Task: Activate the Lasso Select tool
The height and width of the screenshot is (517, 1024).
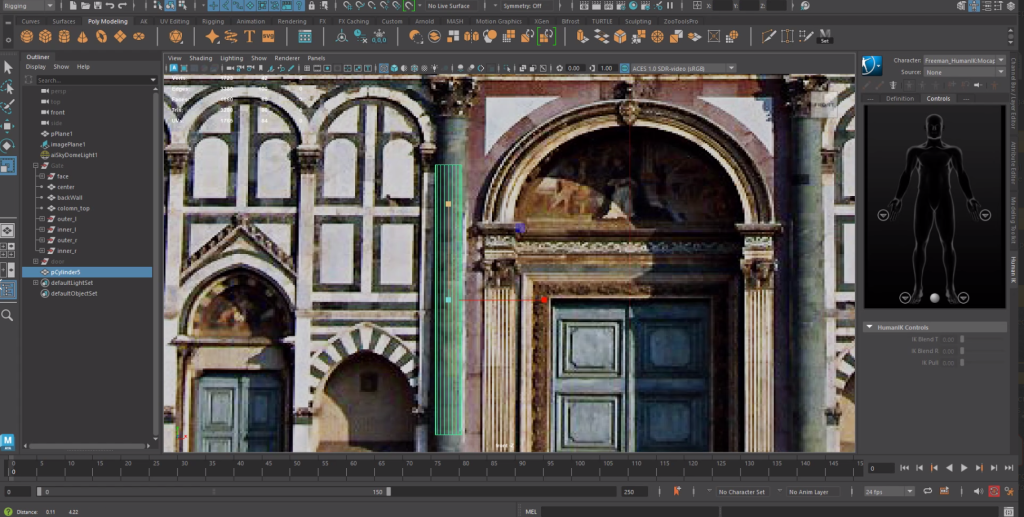Action: 8,87
